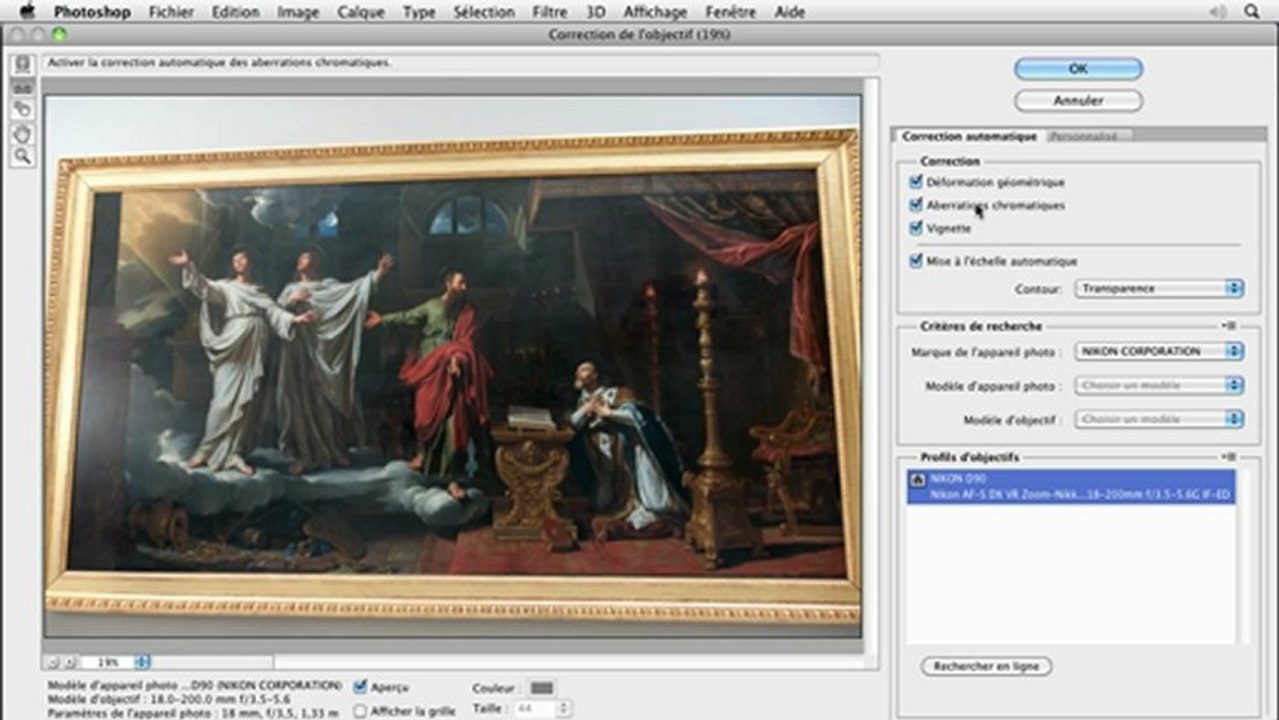The width and height of the screenshot is (1279, 720).
Task: Open the Aide menu
Action: [x=789, y=12]
